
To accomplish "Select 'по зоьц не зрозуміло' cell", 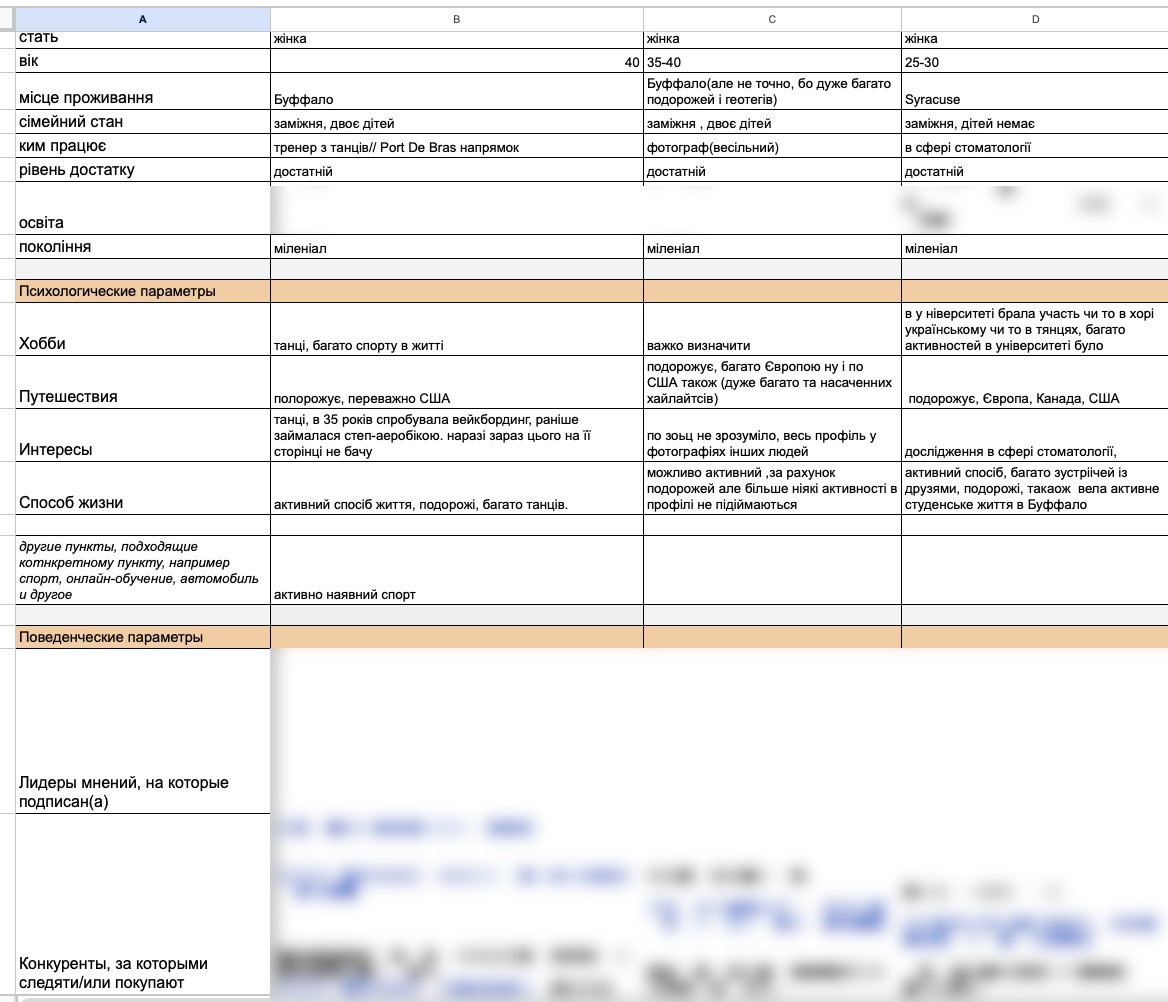I will point(772,435).
